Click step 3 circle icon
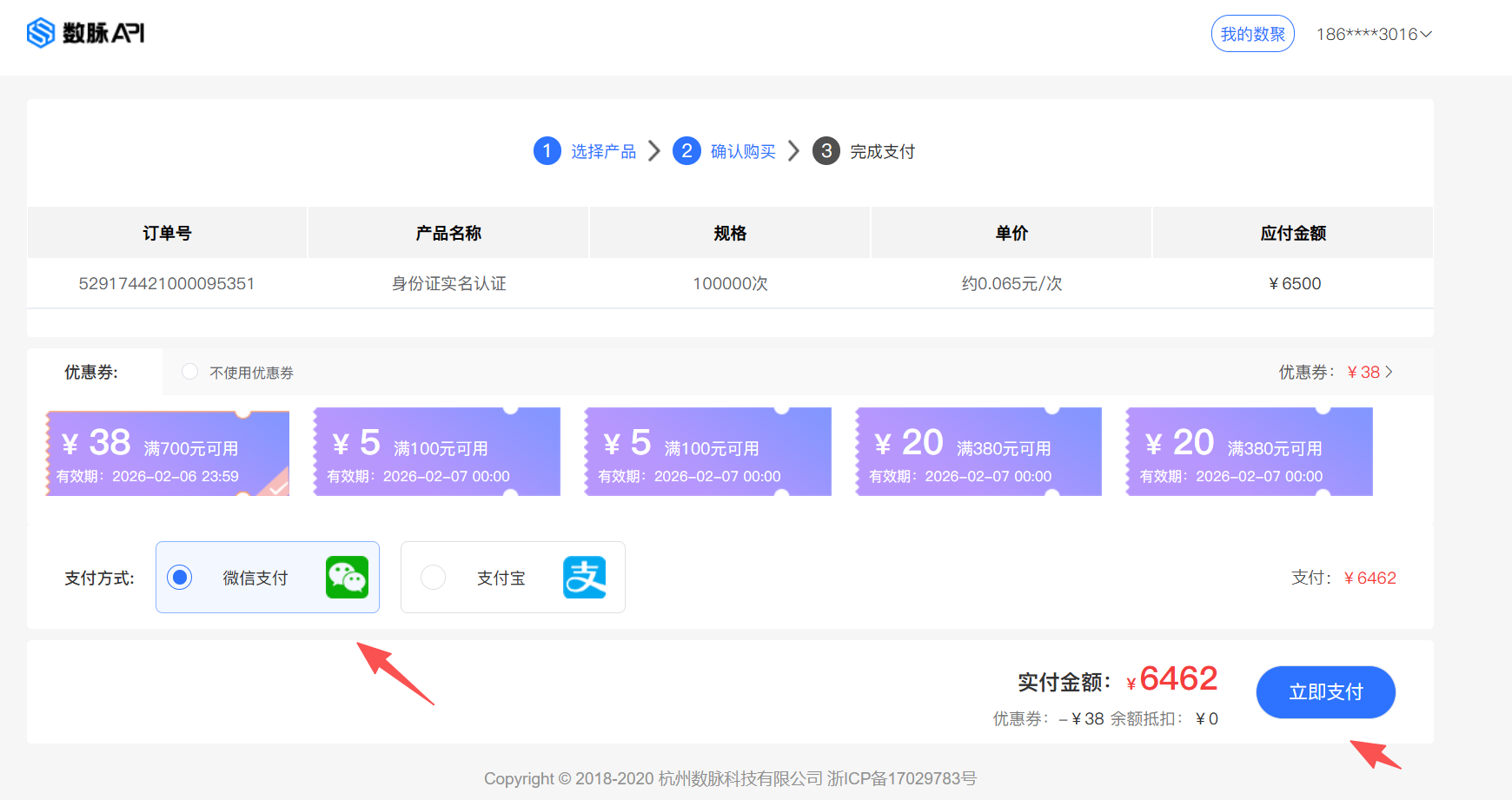 pos(826,151)
